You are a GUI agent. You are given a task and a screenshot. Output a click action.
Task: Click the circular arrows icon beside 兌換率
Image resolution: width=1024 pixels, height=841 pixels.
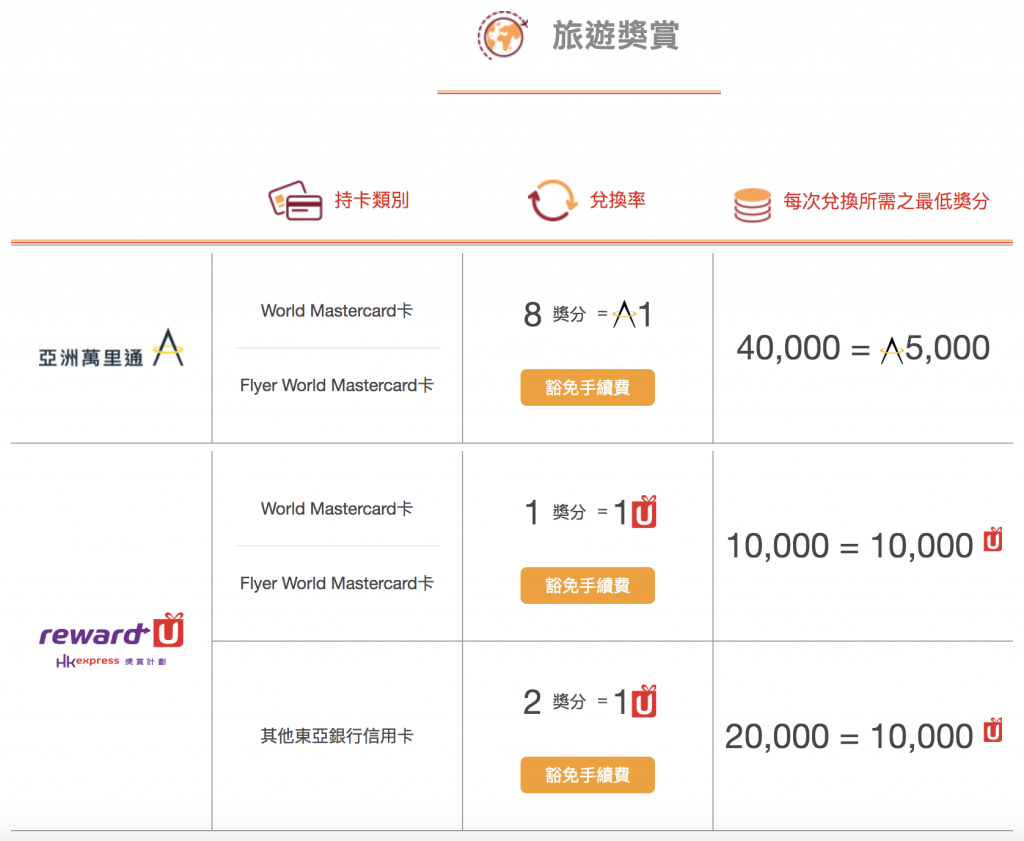[552, 199]
